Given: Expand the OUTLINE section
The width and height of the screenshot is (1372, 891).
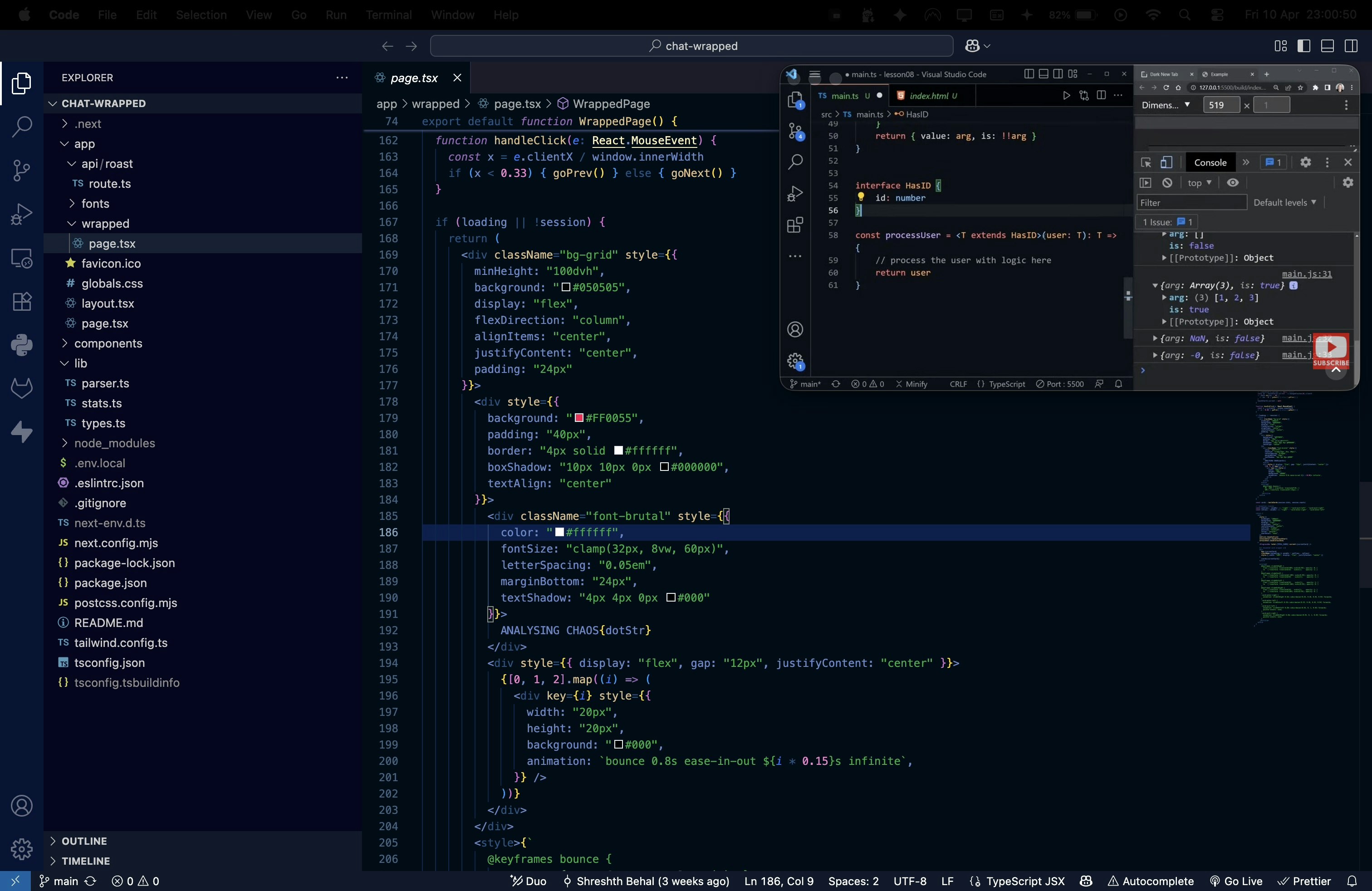Looking at the screenshot, I should click(x=84, y=841).
